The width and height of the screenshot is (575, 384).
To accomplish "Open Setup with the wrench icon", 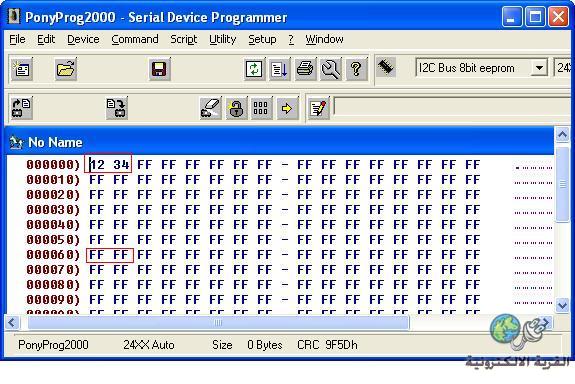I will (331, 69).
